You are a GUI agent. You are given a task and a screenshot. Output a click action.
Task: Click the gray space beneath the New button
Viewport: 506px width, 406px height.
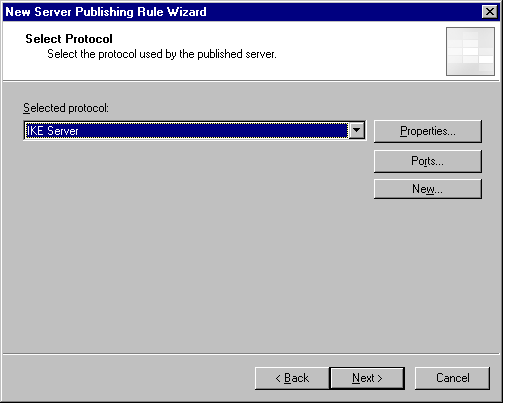[428, 273]
